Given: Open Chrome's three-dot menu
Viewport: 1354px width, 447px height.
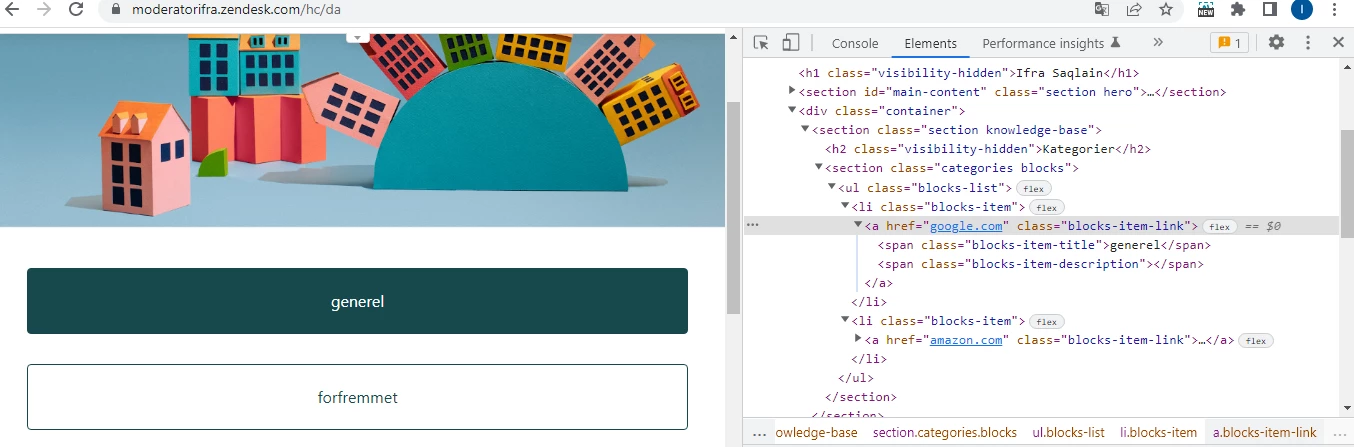Looking at the screenshot, I should click(1334, 9).
